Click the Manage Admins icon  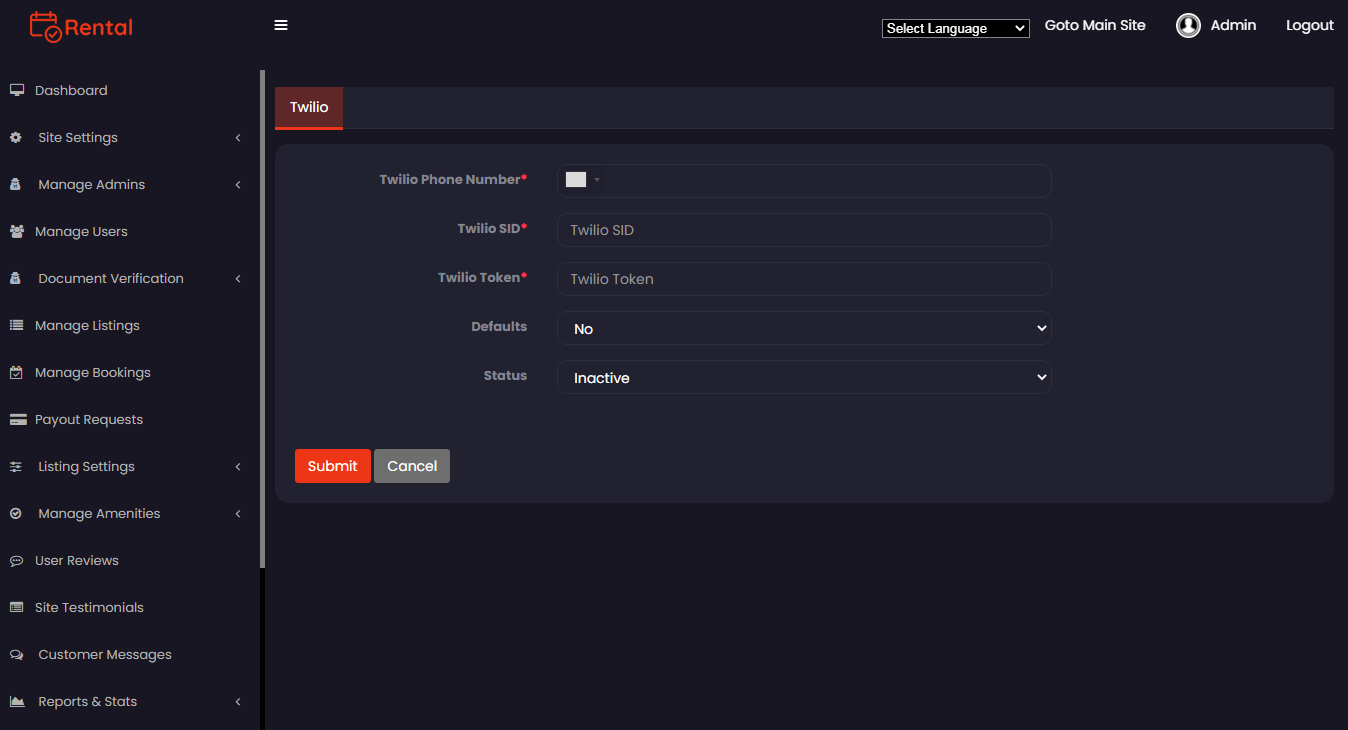pyautogui.click(x=16, y=184)
